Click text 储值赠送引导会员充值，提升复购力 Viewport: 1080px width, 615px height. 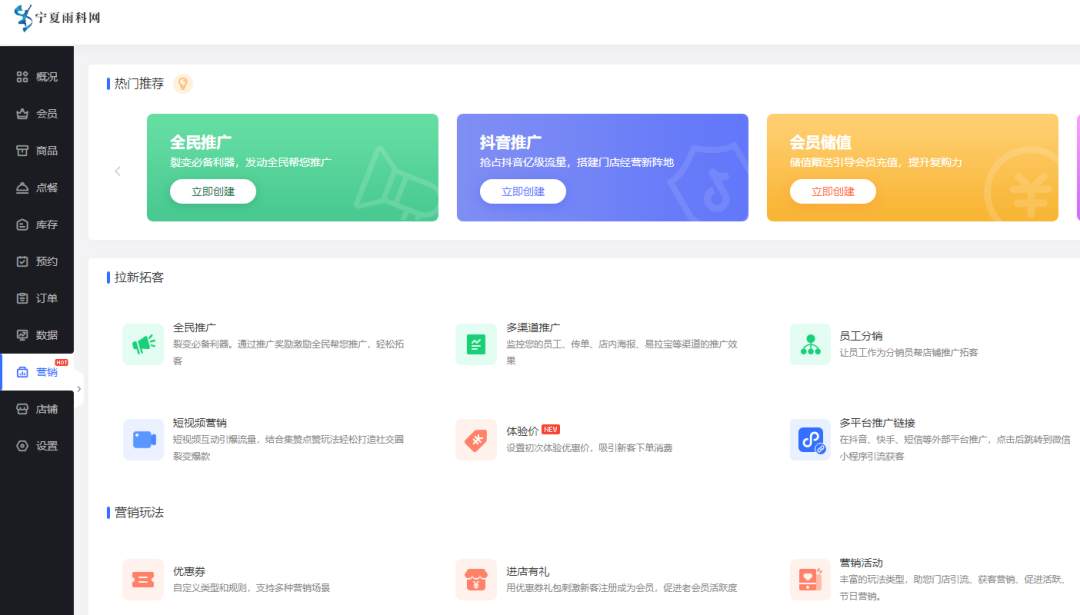click(876, 163)
